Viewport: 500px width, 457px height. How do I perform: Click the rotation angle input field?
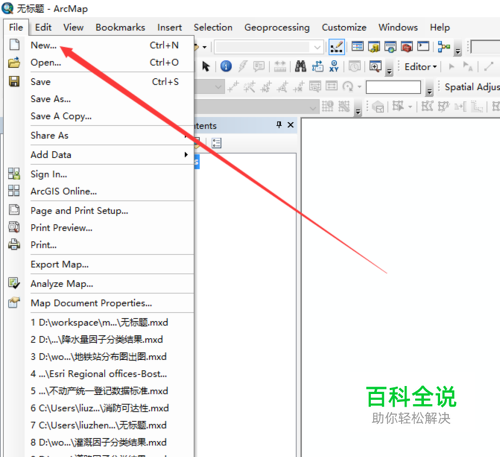pos(393,87)
